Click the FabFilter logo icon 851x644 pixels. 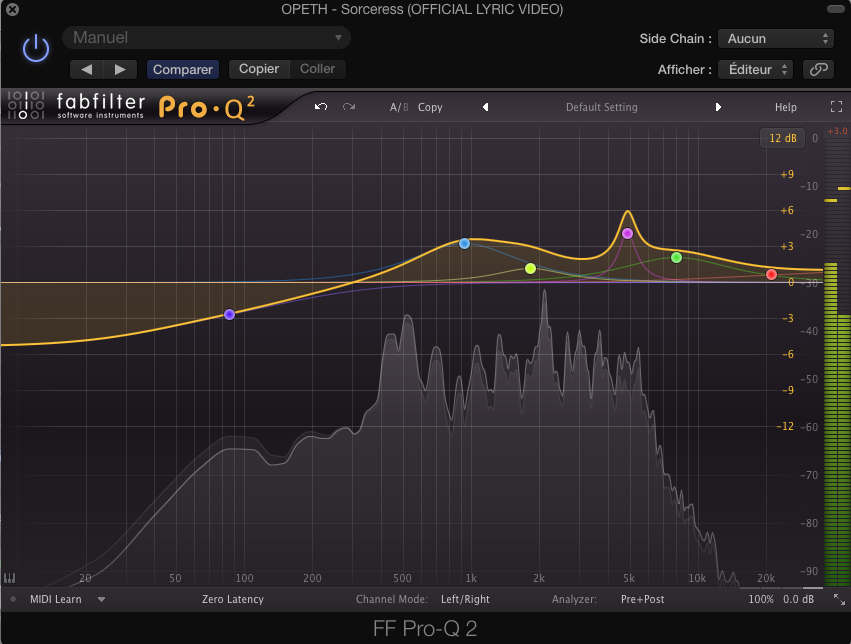coord(26,105)
